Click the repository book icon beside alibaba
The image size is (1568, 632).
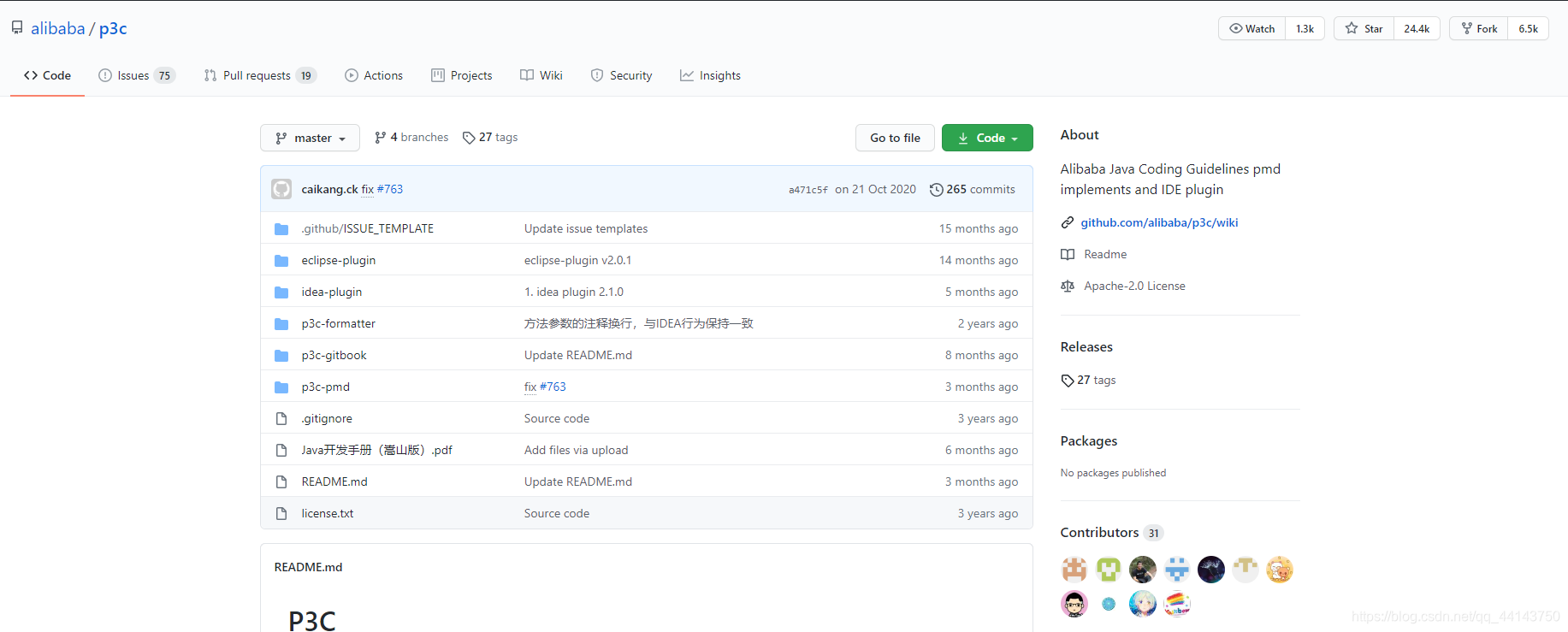17,28
